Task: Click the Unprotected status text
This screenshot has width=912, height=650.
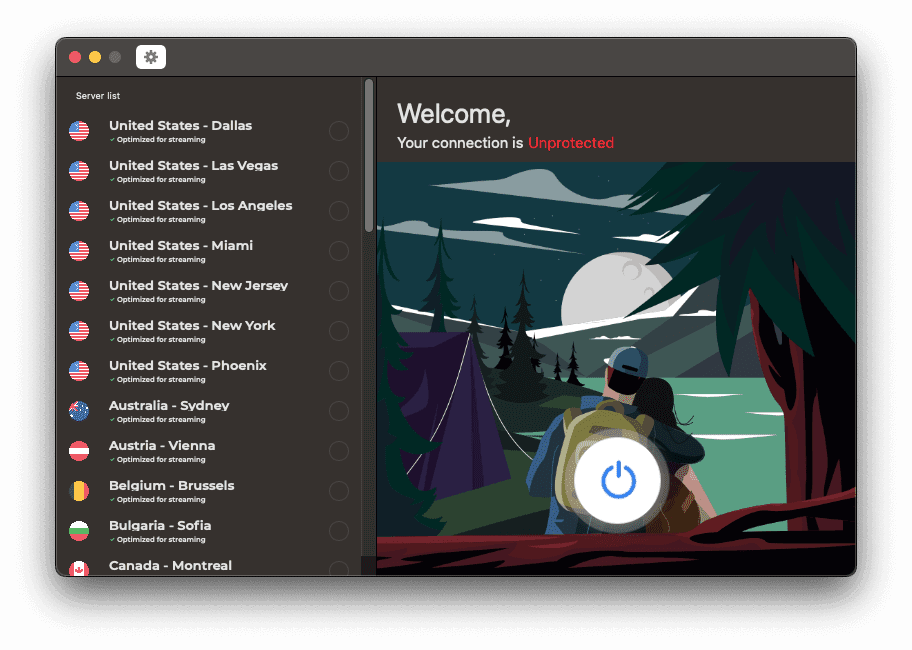Action: [571, 143]
